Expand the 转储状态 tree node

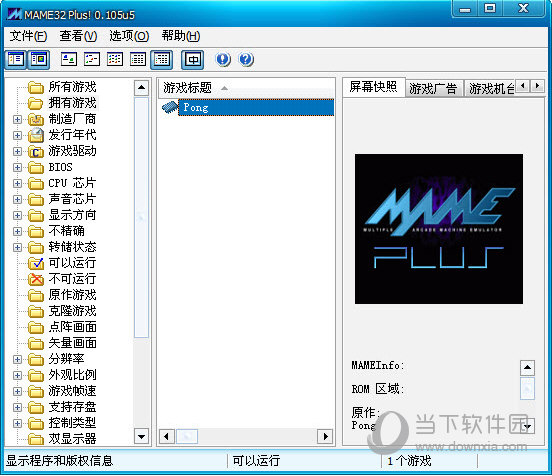coord(17,247)
